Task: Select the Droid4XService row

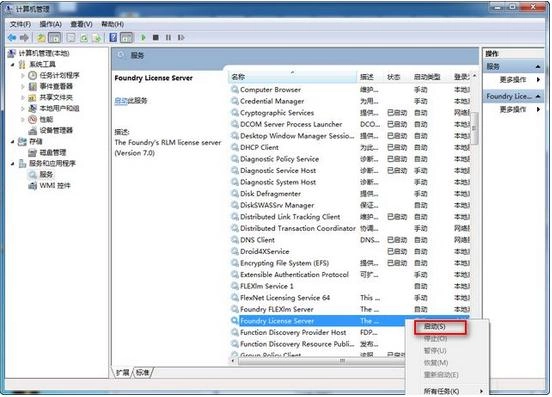Action: (350, 251)
